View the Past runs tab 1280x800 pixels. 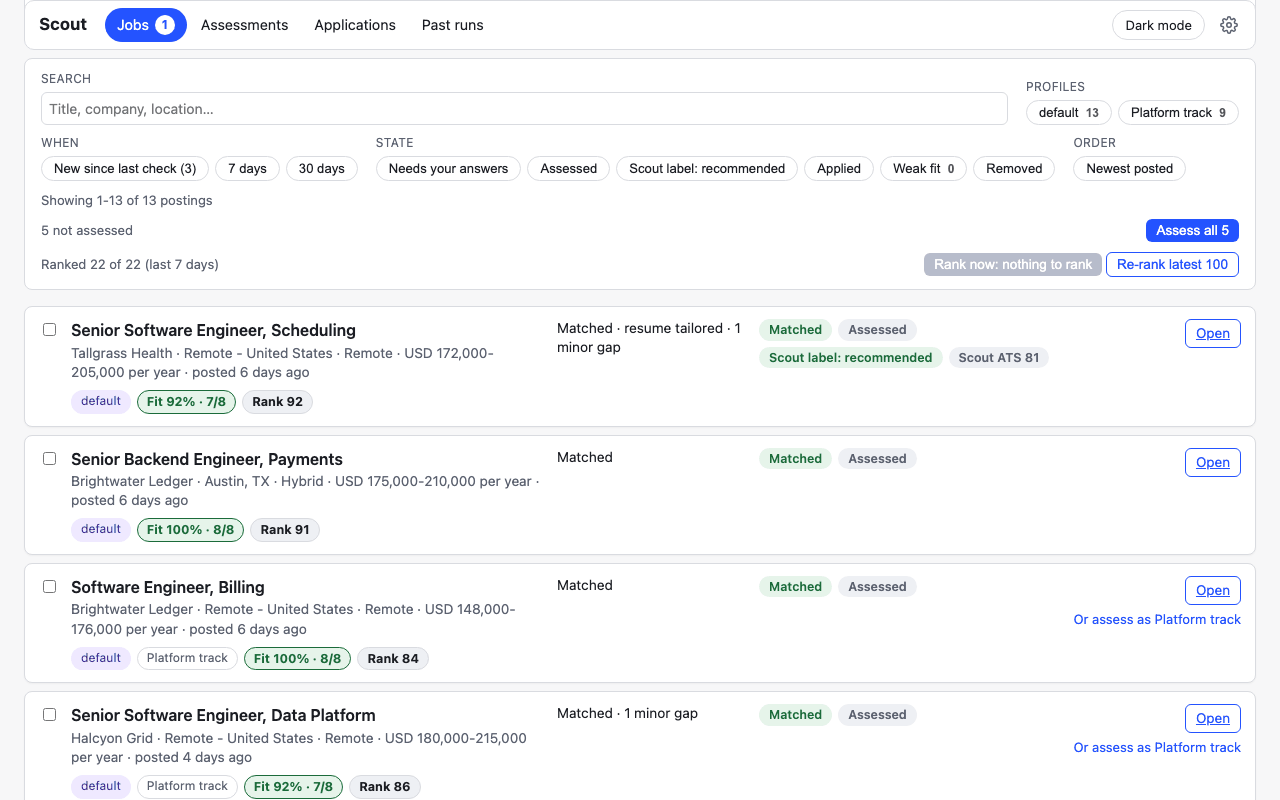pyautogui.click(x=452, y=25)
